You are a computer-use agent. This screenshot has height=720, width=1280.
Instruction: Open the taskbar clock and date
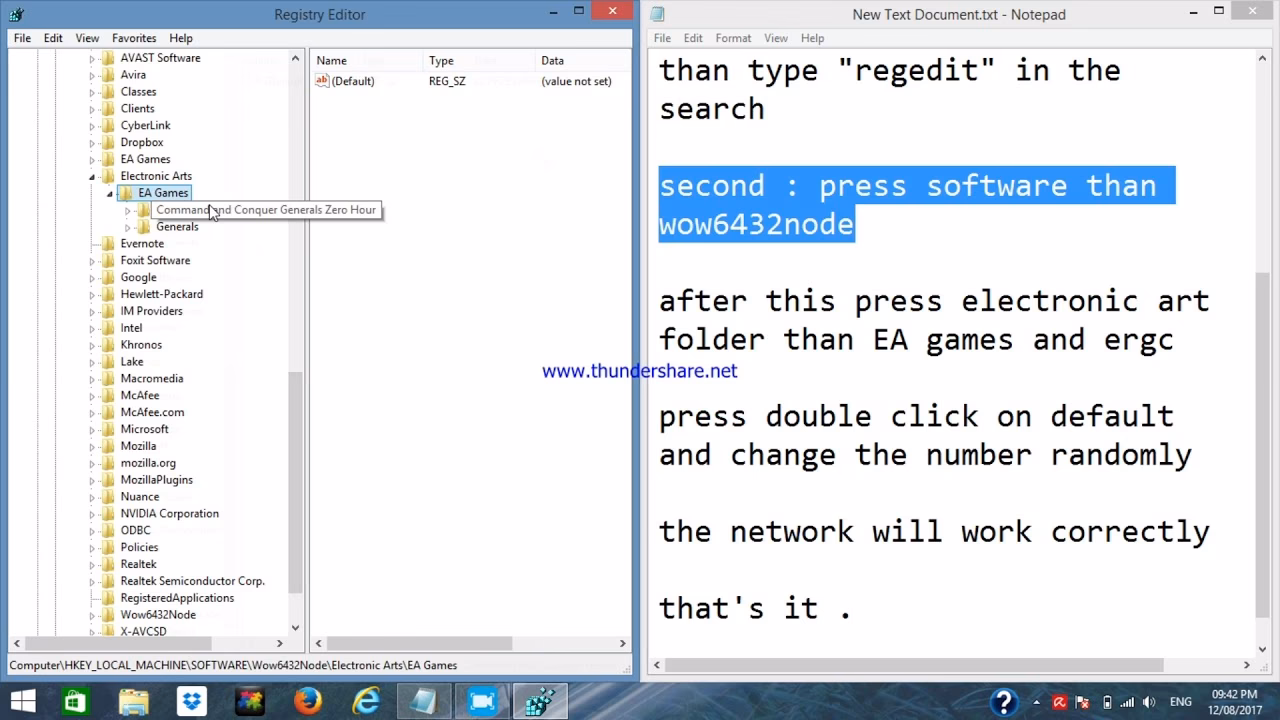(1234, 702)
